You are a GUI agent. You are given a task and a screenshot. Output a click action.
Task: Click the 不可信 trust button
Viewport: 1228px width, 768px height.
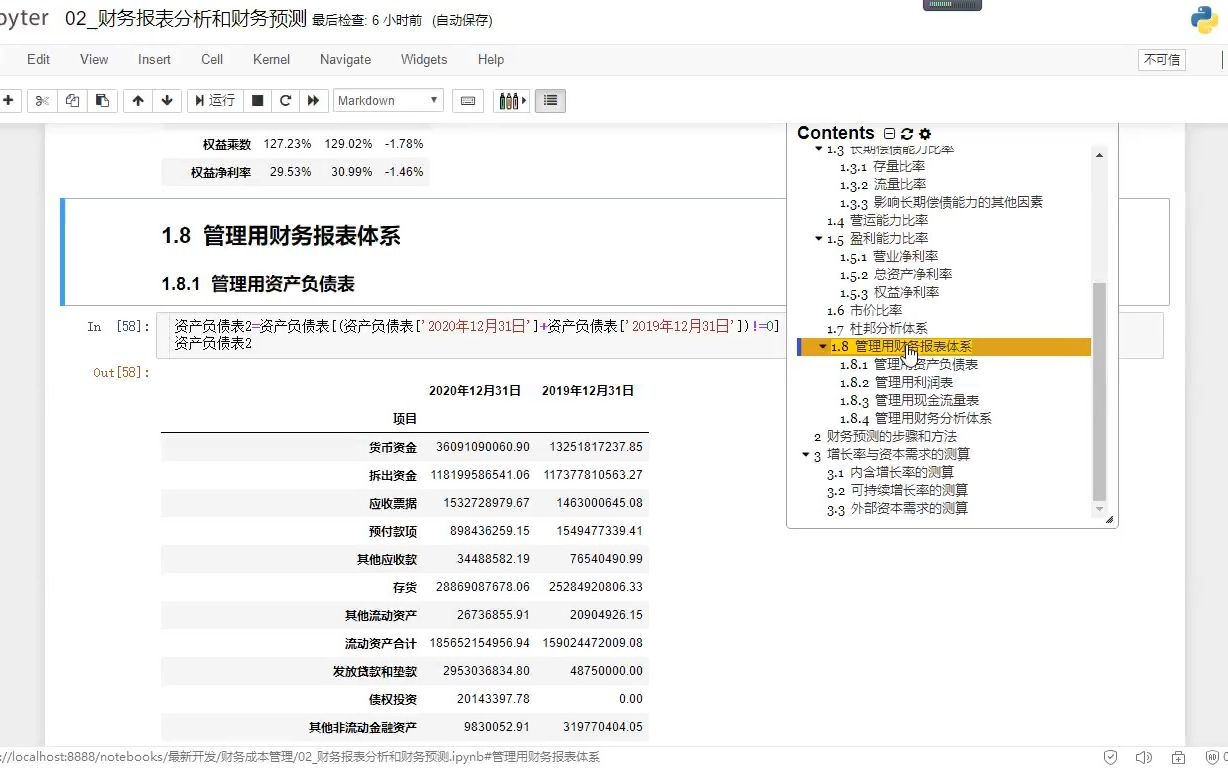point(1161,59)
